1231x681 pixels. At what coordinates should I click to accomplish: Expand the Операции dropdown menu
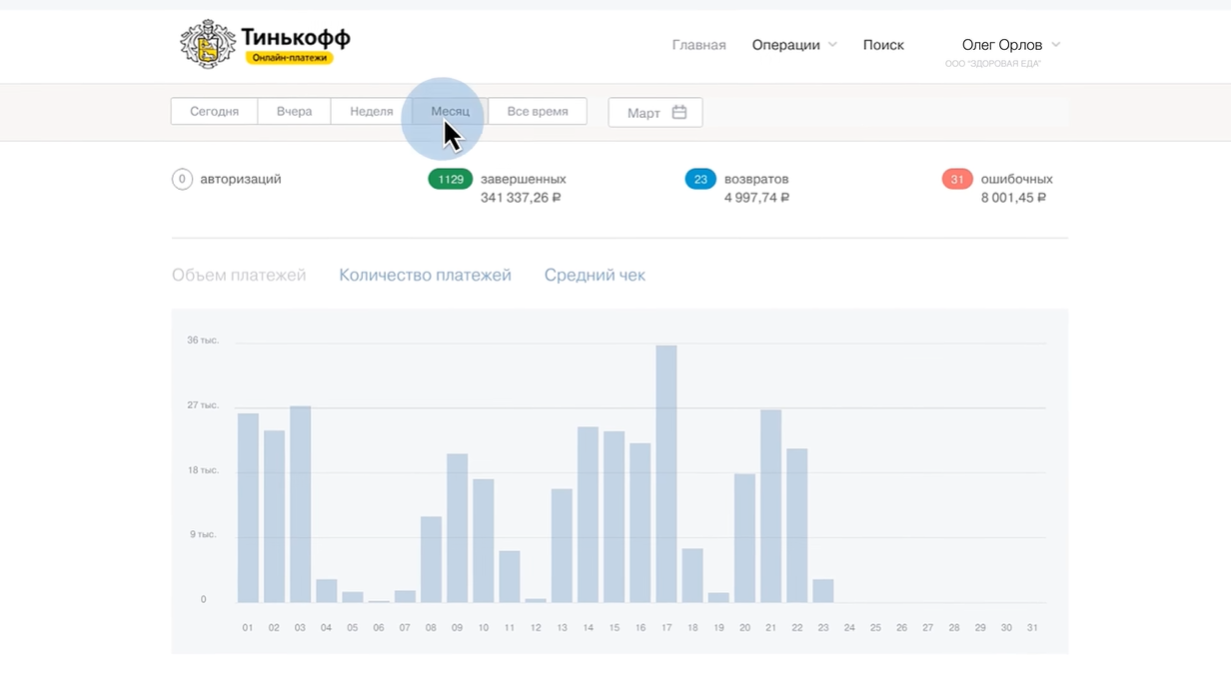pyautogui.click(x=794, y=45)
